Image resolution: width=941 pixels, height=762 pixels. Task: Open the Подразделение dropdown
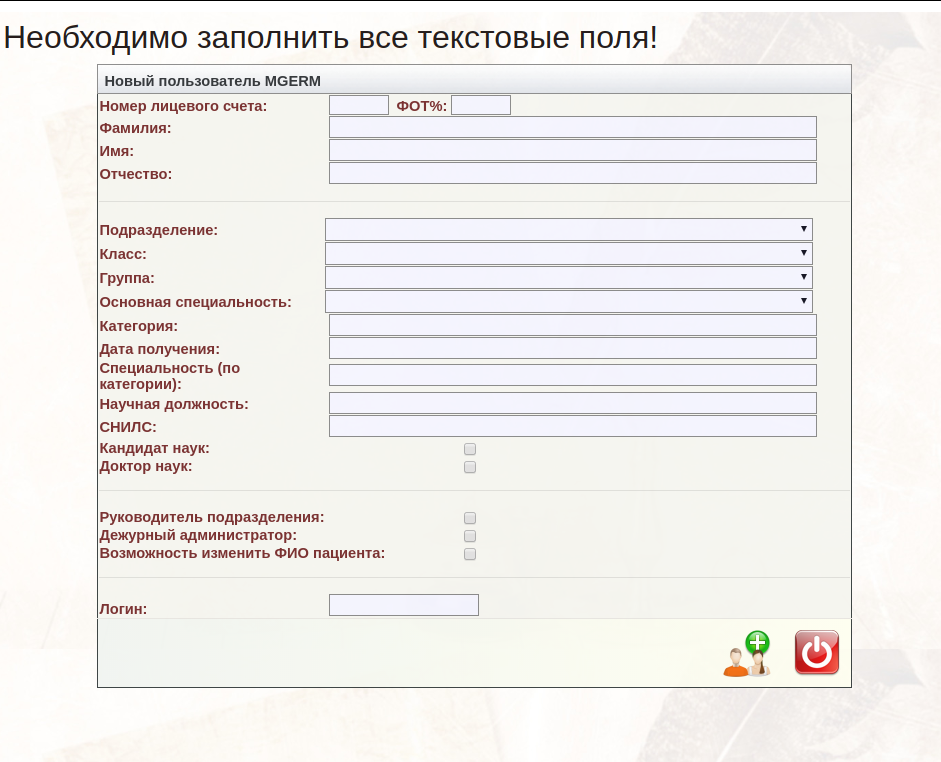tap(568, 230)
